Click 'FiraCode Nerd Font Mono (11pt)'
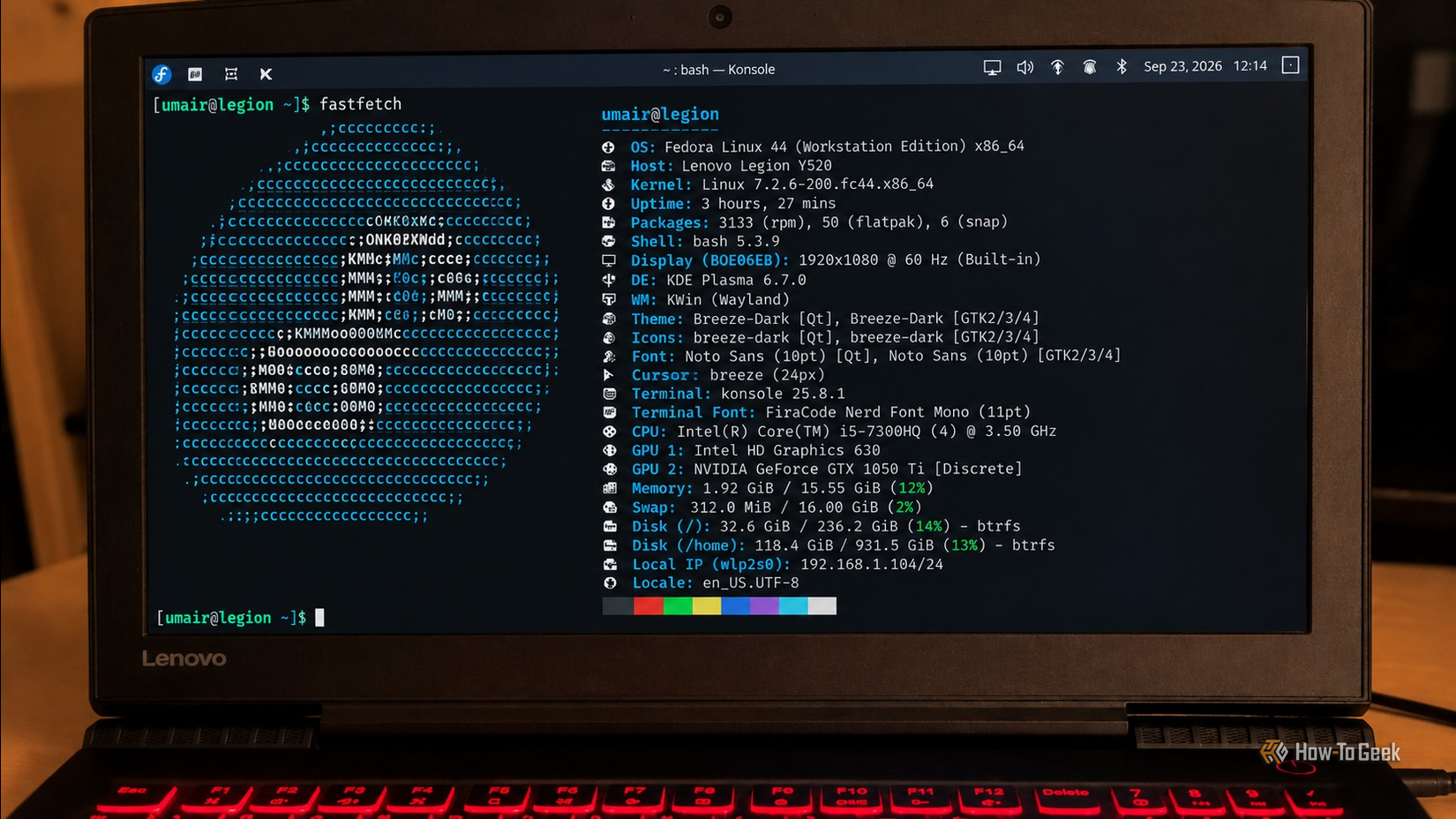 898,412
